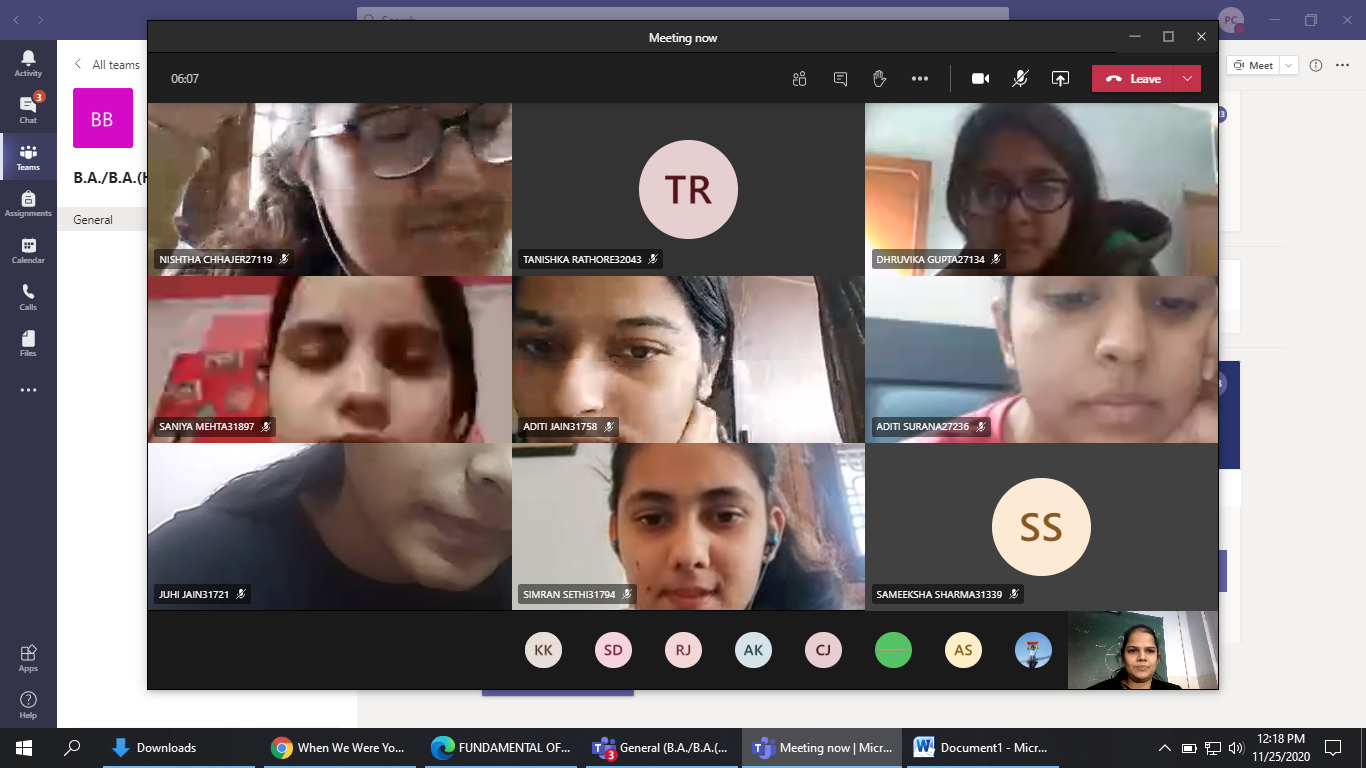The height and width of the screenshot is (768, 1366).
Task: Click the red Leave button
Action: 1134,79
